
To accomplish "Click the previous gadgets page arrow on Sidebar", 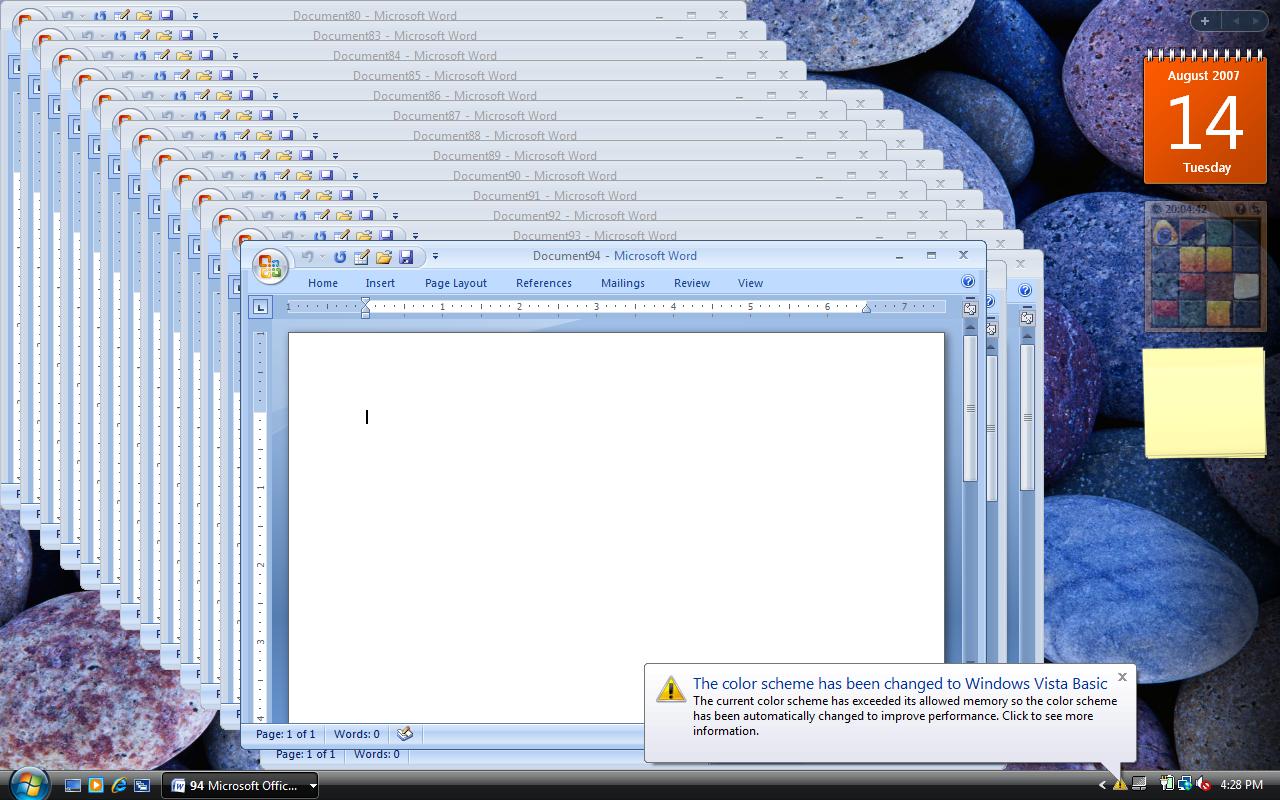I will point(1234,20).
